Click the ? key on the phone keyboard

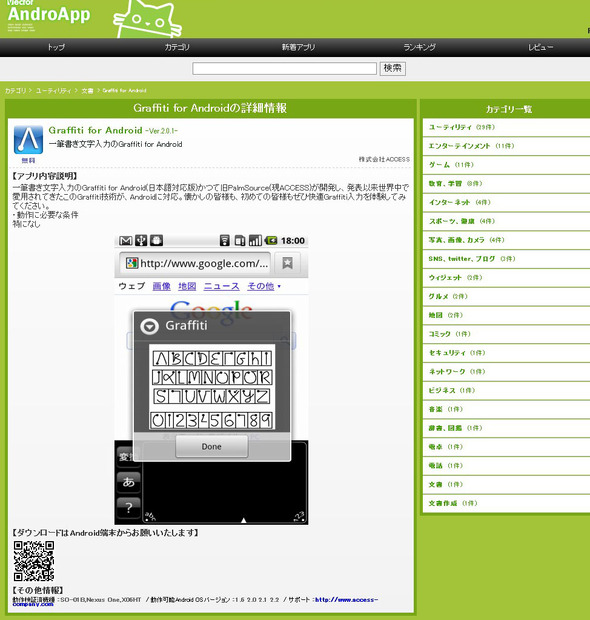[x=129, y=507]
